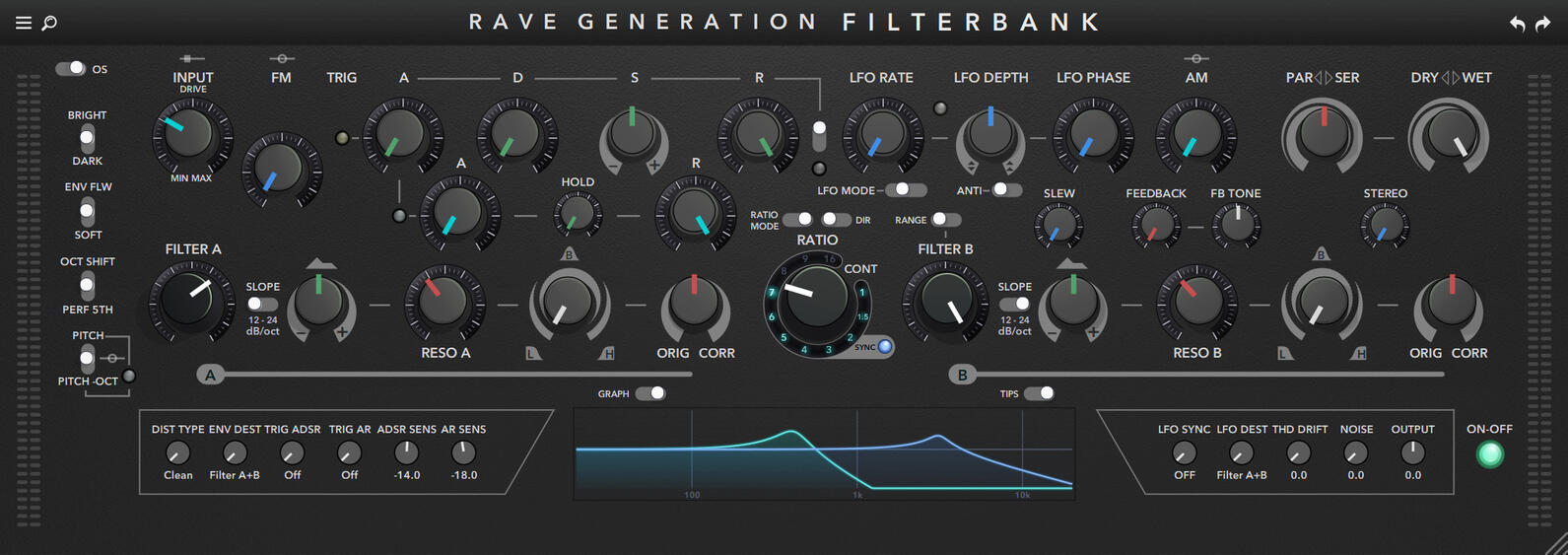The width and height of the screenshot is (1568, 555).
Task: Click the triangle above Filter B env amount knob
Action: click(1072, 263)
